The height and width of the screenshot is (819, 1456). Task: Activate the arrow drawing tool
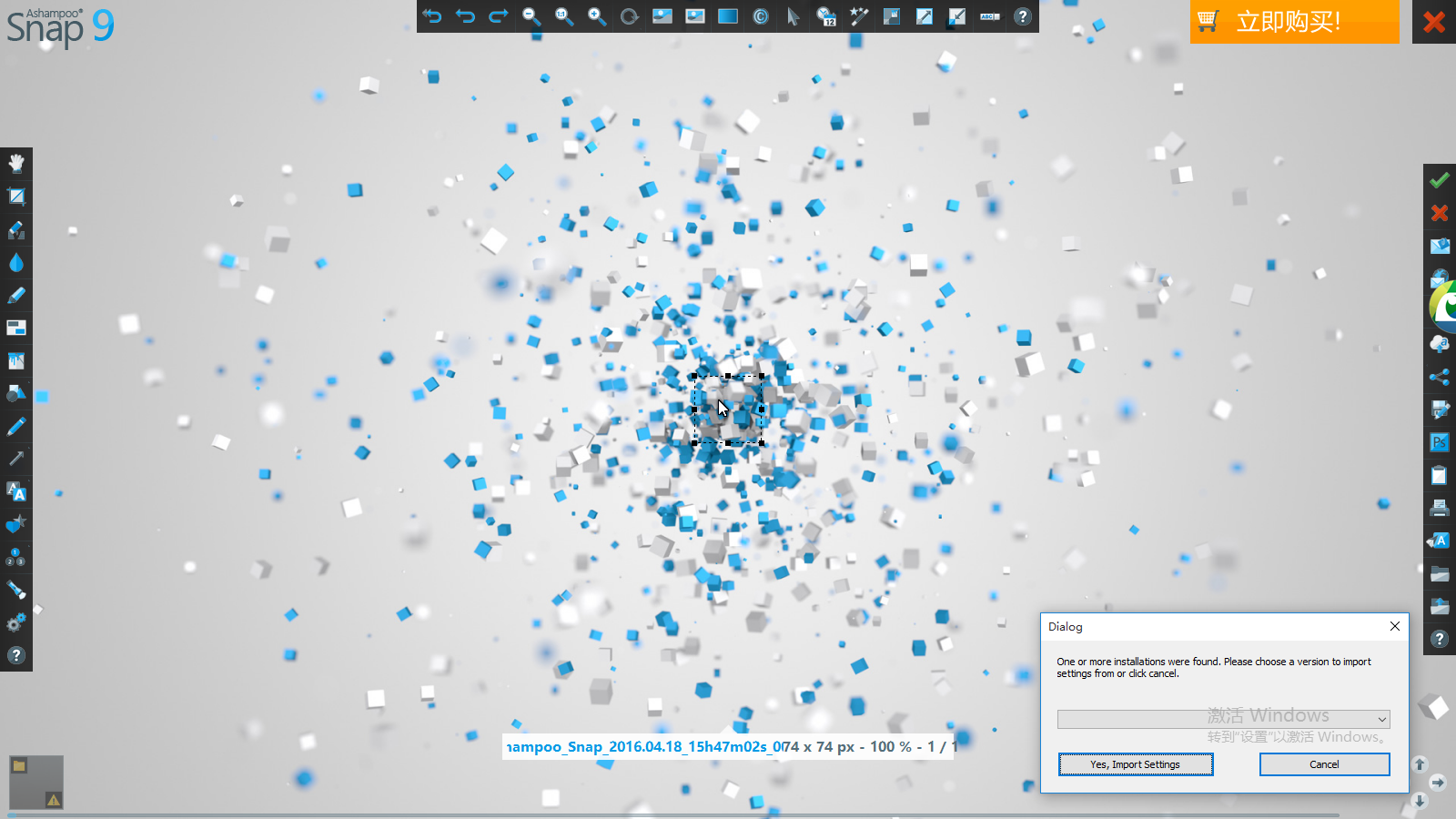[16, 459]
